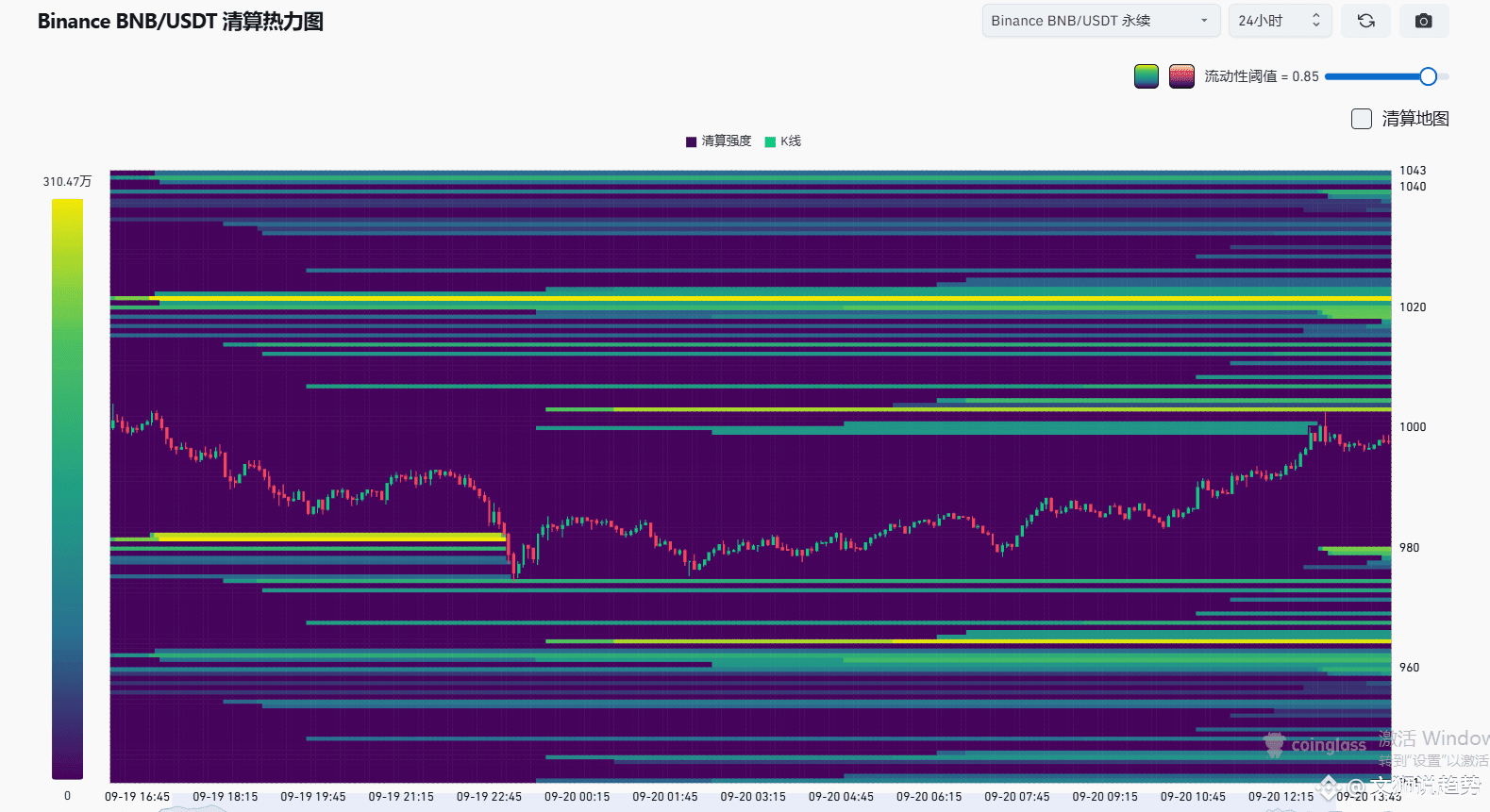This screenshot has width=1490, height=812.
Task: Click the 09-20 12:15 time axis label
Action: 1281,797
